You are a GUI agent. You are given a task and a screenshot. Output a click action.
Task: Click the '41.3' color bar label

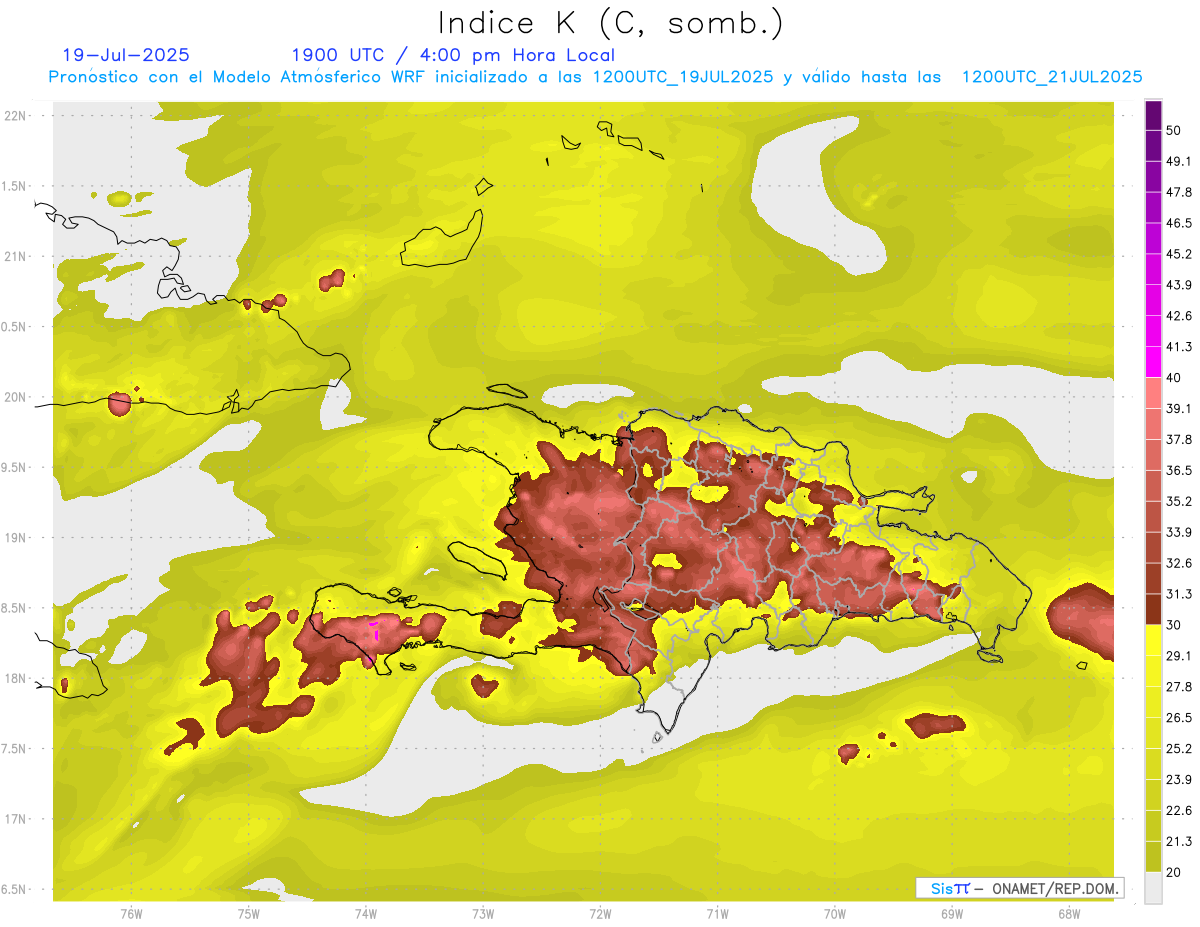(1179, 347)
